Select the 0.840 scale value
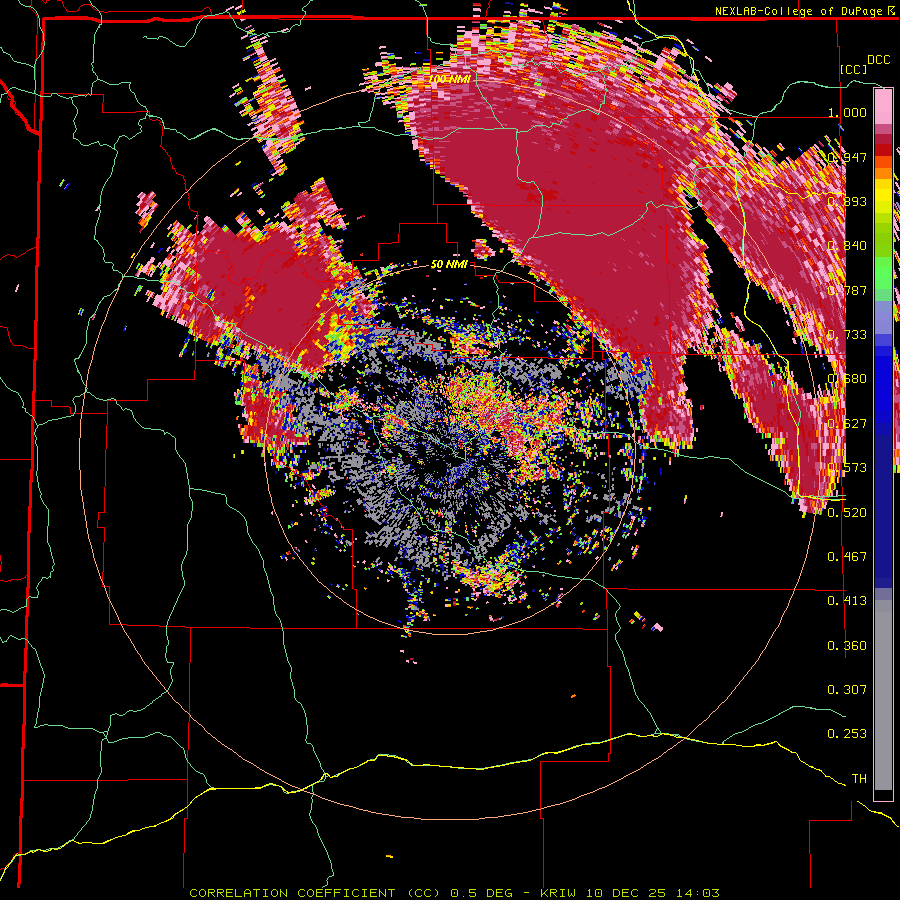 pos(847,246)
